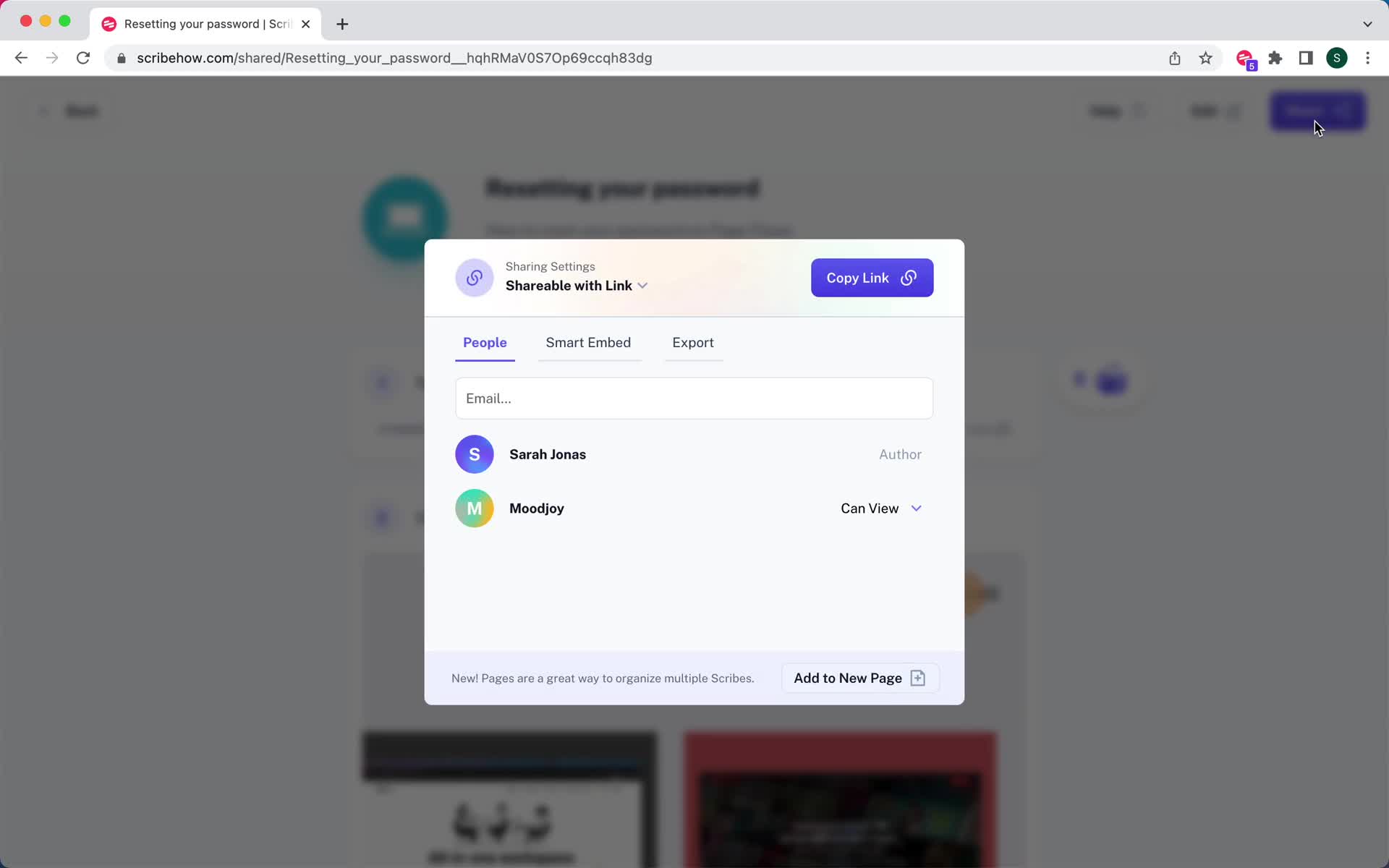This screenshot has height=868, width=1389.
Task: Click the People tab in sharing dialog
Action: (484, 342)
